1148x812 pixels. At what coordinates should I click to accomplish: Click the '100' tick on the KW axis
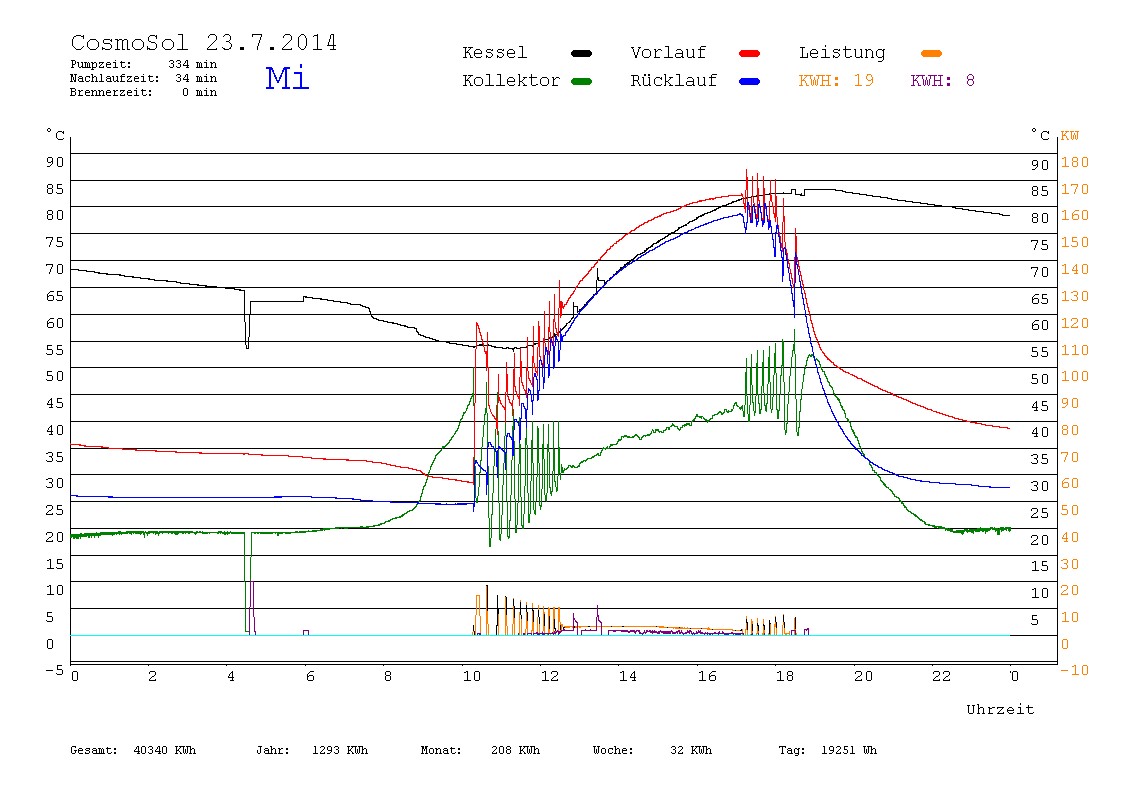pos(1075,376)
